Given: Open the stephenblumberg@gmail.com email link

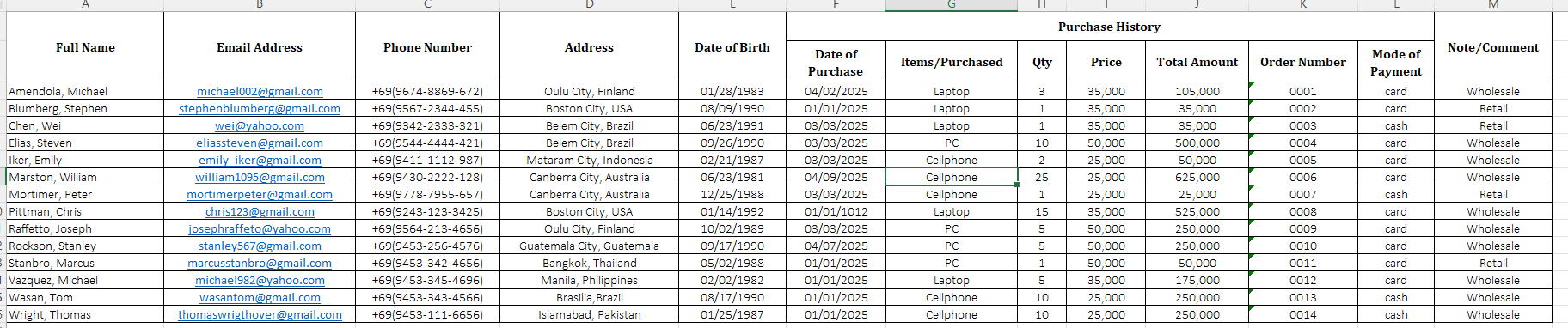Looking at the screenshot, I should [x=260, y=108].
